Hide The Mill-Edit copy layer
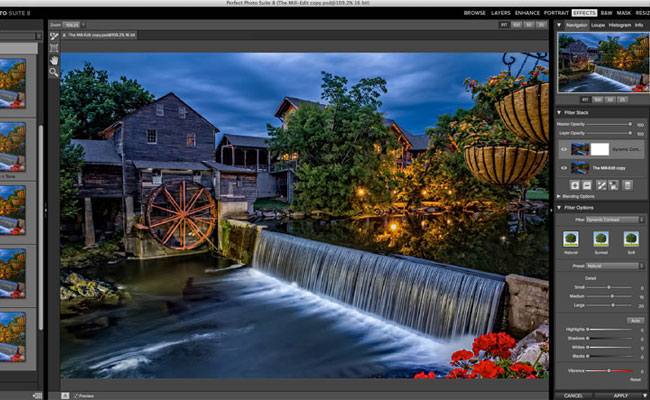 pyautogui.click(x=564, y=168)
